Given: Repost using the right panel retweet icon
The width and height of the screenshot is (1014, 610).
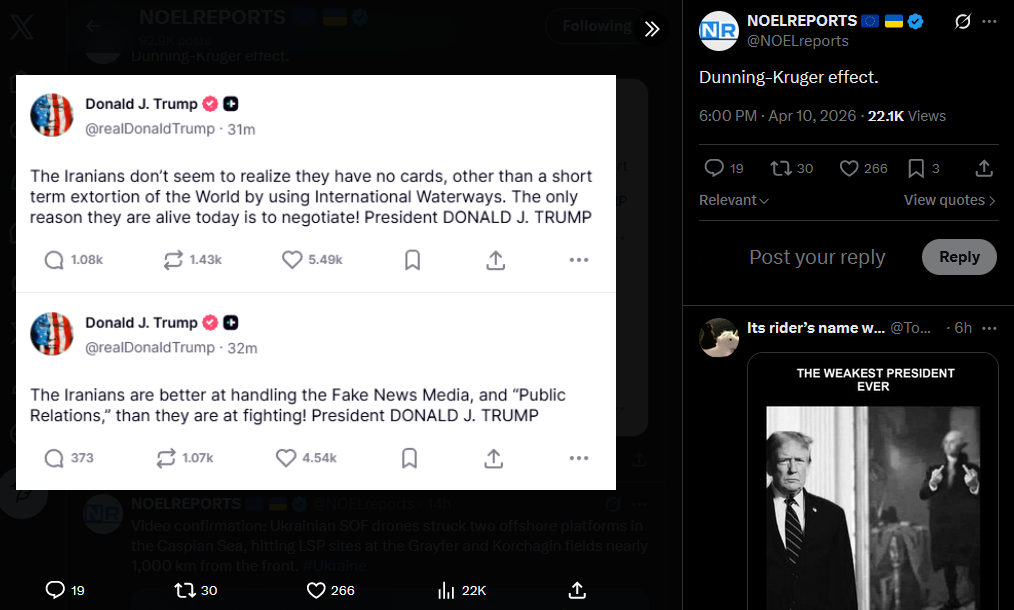Looking at the screenshot, I should click(781, 168).
